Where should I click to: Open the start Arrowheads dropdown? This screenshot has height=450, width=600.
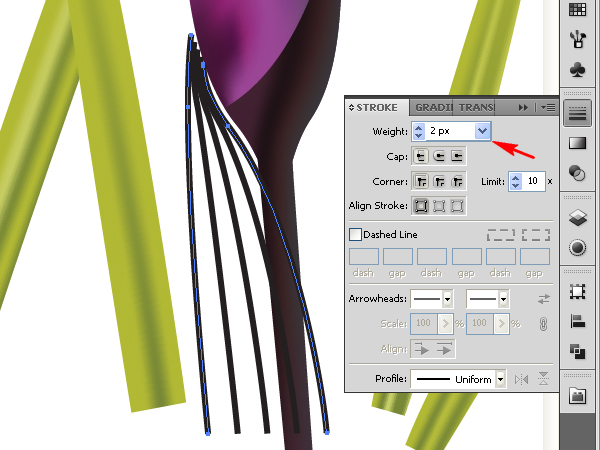(447, 298)
